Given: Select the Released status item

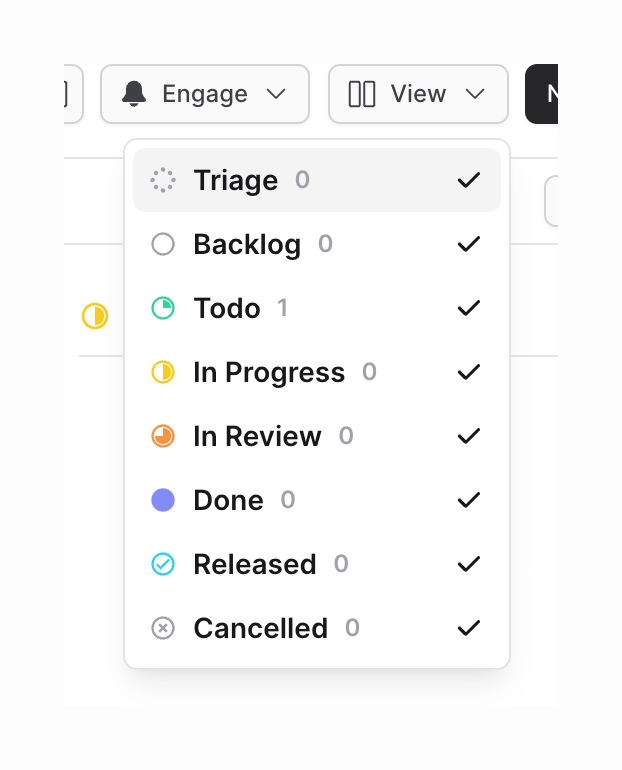Looking at the screenshot, I should pyautogui.click(x=255, y=564).
